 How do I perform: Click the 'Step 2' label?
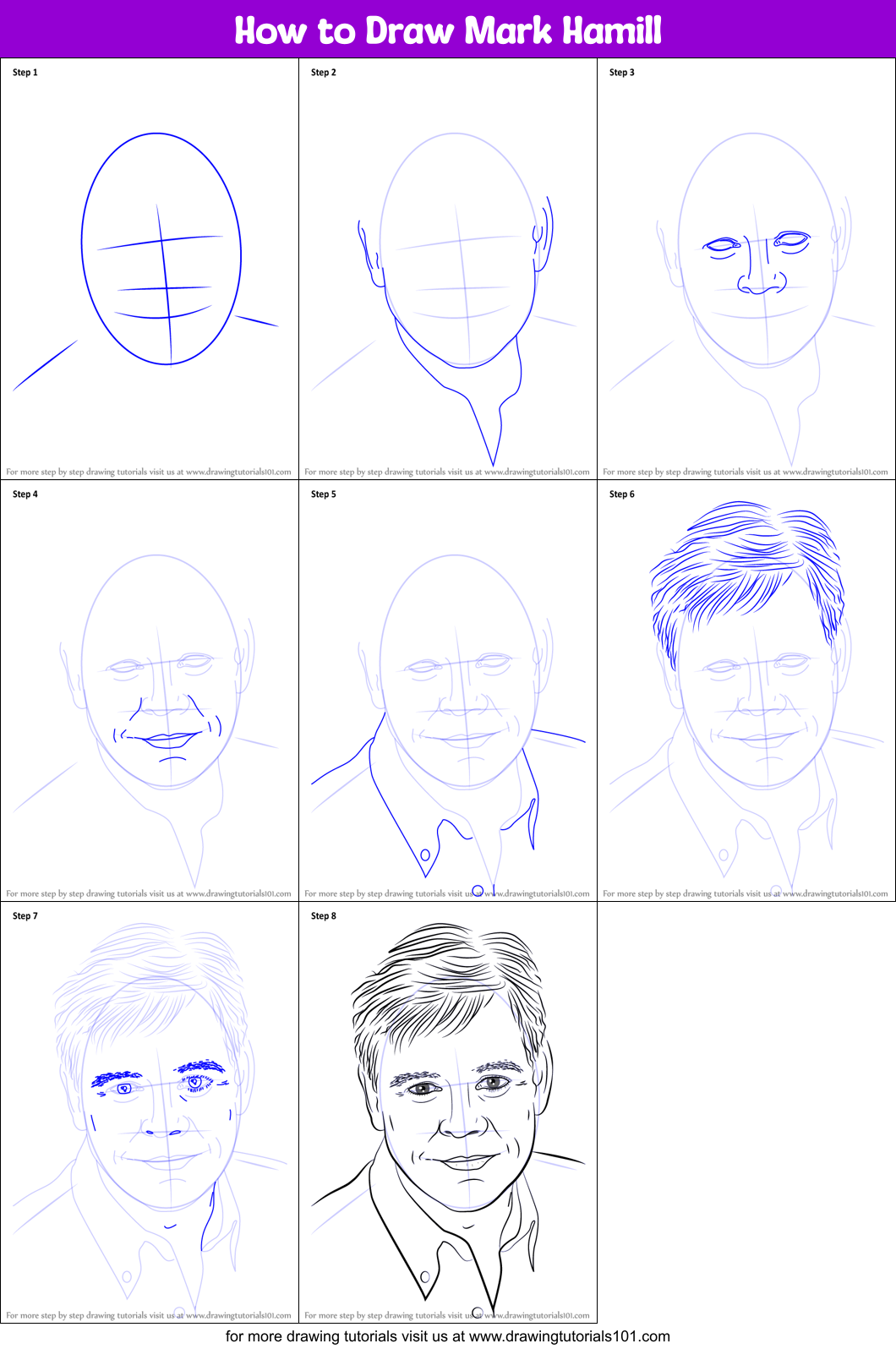[x=324, y=73]
